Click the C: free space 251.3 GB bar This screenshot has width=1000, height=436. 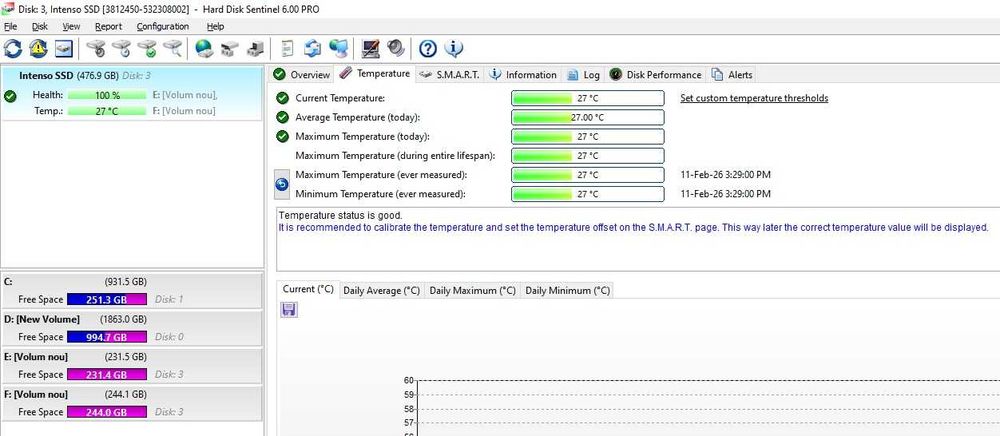pos(107,300)
